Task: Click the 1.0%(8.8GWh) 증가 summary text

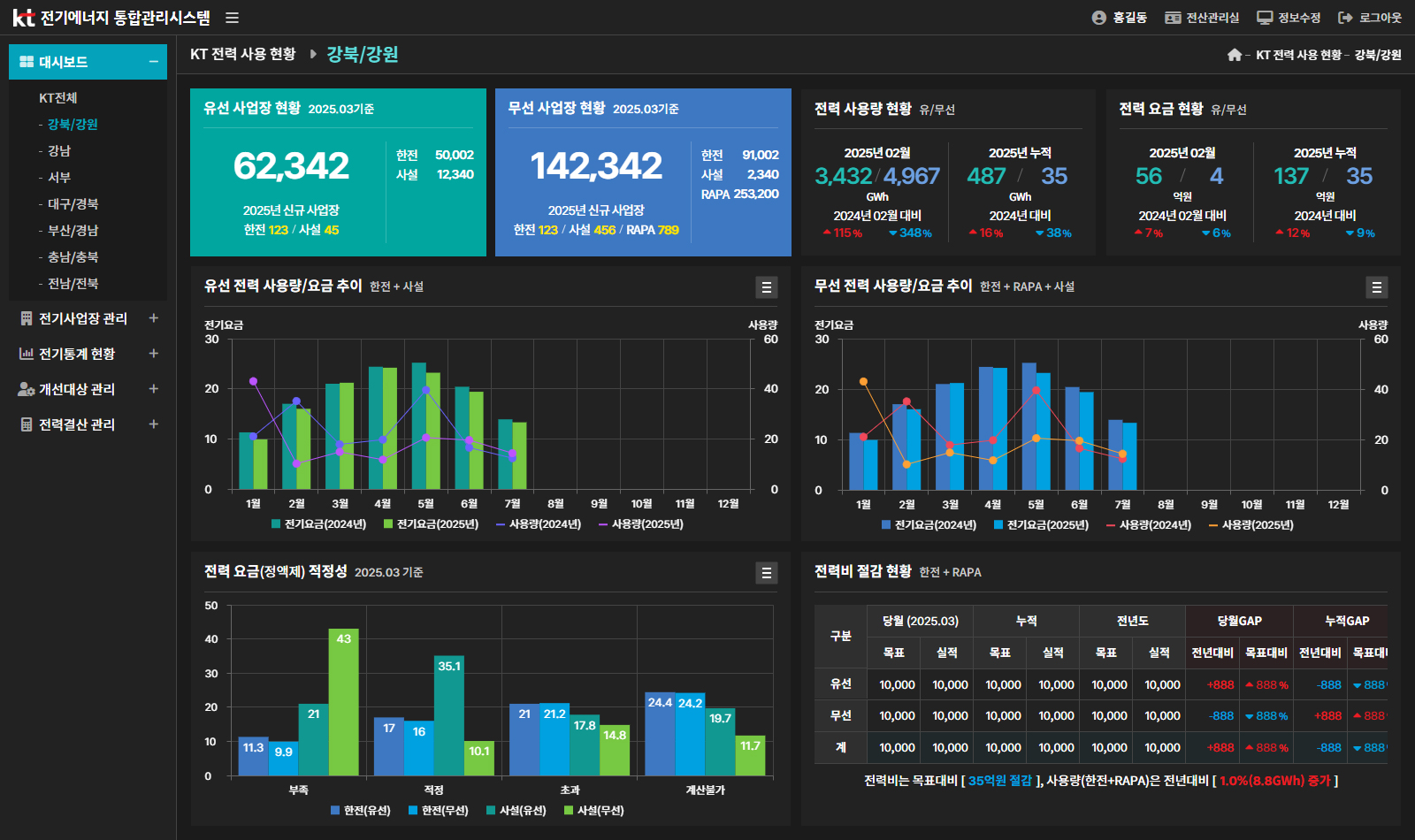Action: pyautogui.click(x=1275, y=781)
